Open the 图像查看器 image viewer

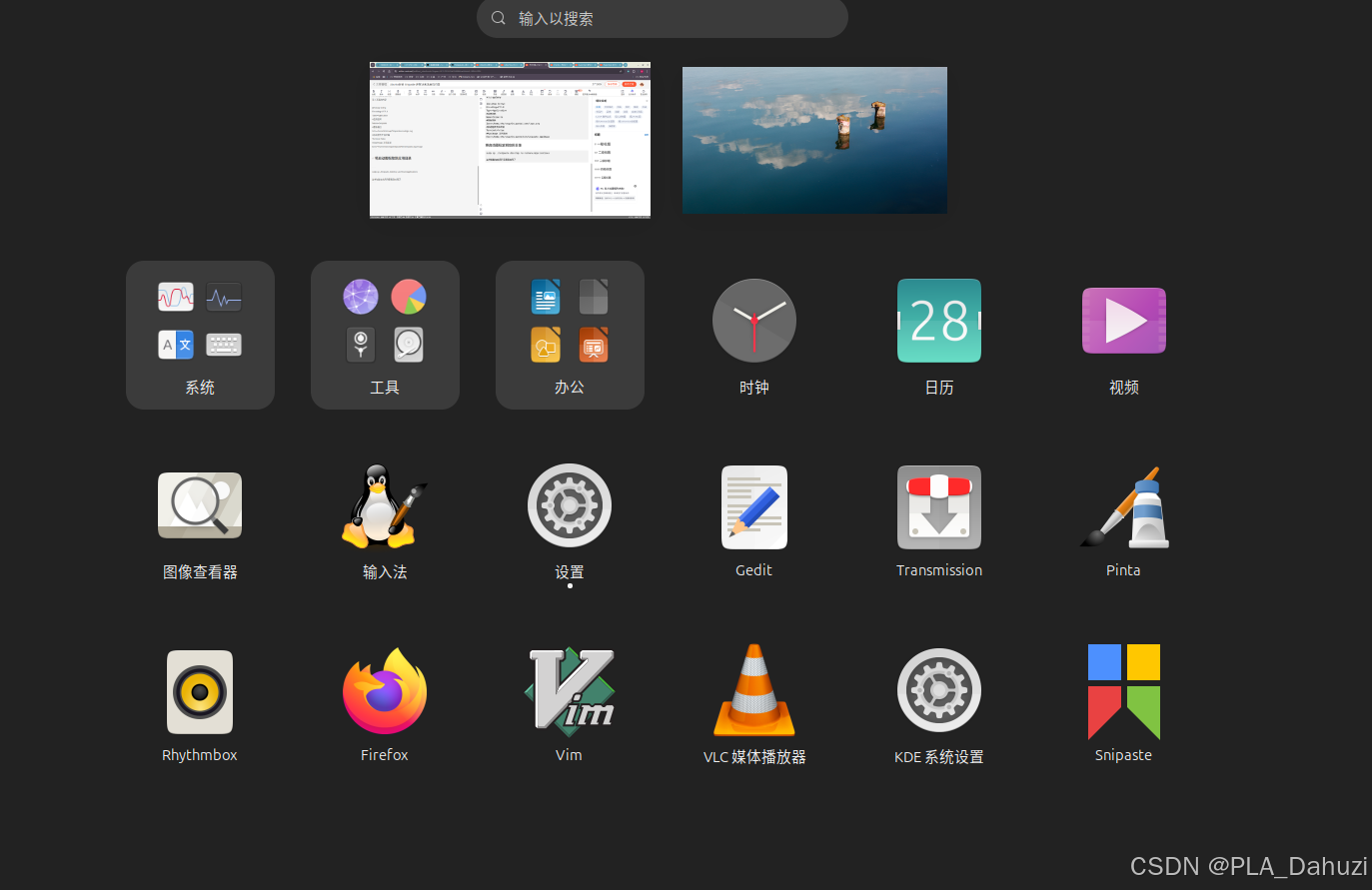199,505
